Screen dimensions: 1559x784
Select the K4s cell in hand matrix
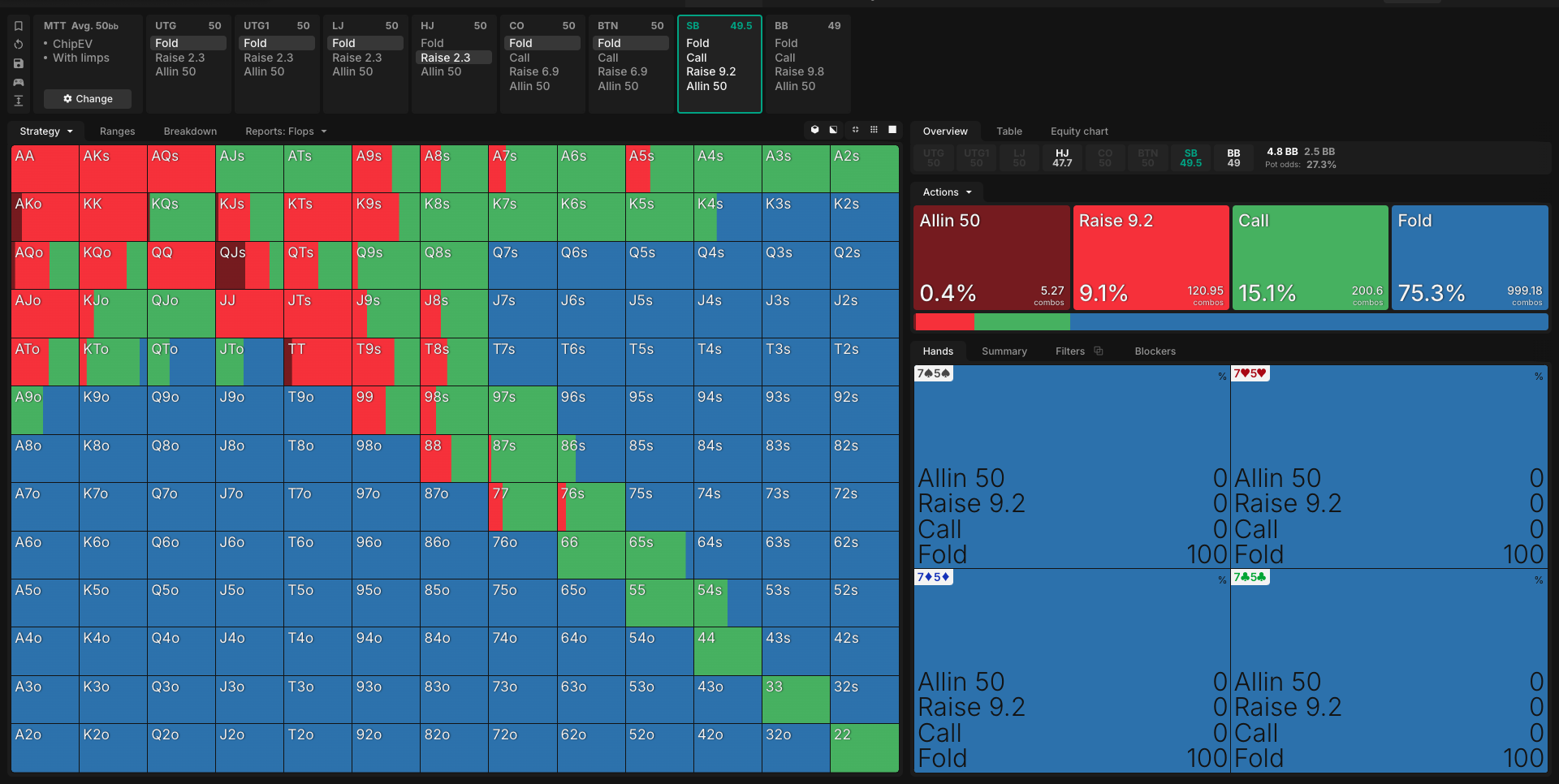(728, 217)
